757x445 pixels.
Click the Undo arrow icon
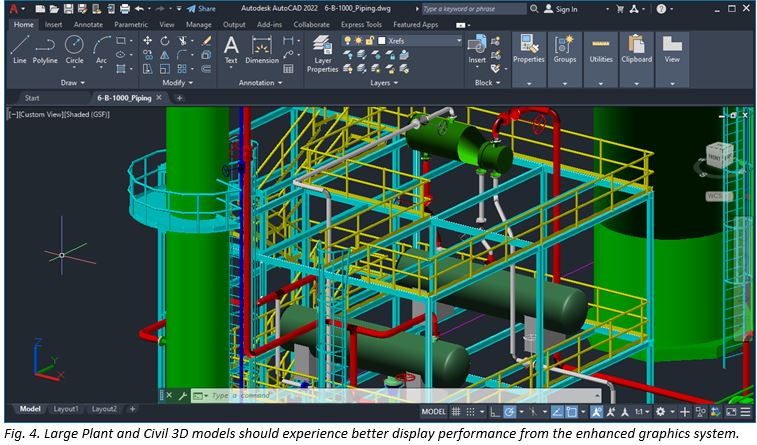pyautogui.click(x=140, y=9)
